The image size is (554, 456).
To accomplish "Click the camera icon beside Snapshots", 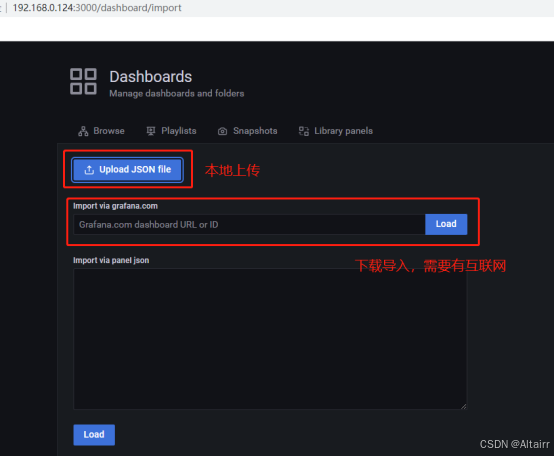I will pyautogui.click(x=222, y=131).
